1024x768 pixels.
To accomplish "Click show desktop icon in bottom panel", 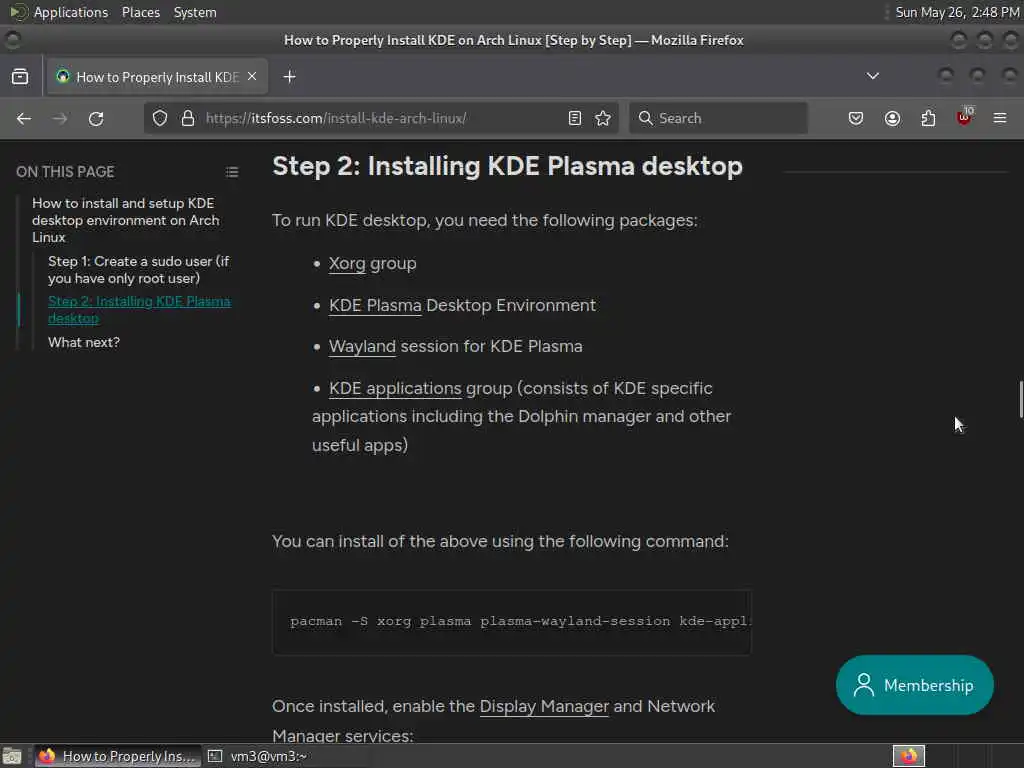I will click(x=12, y=756).
